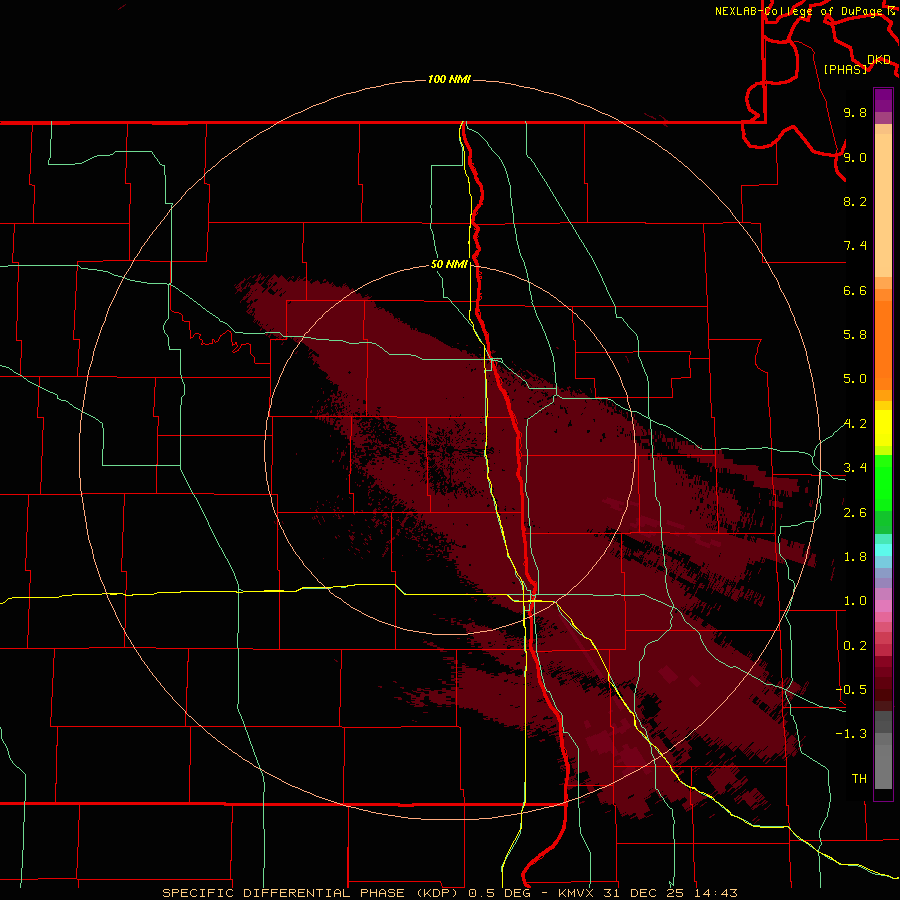The height and width of the screenshot is (900, 900).
Task: Click the bright green band of the color bar
Action: [883, 482]
